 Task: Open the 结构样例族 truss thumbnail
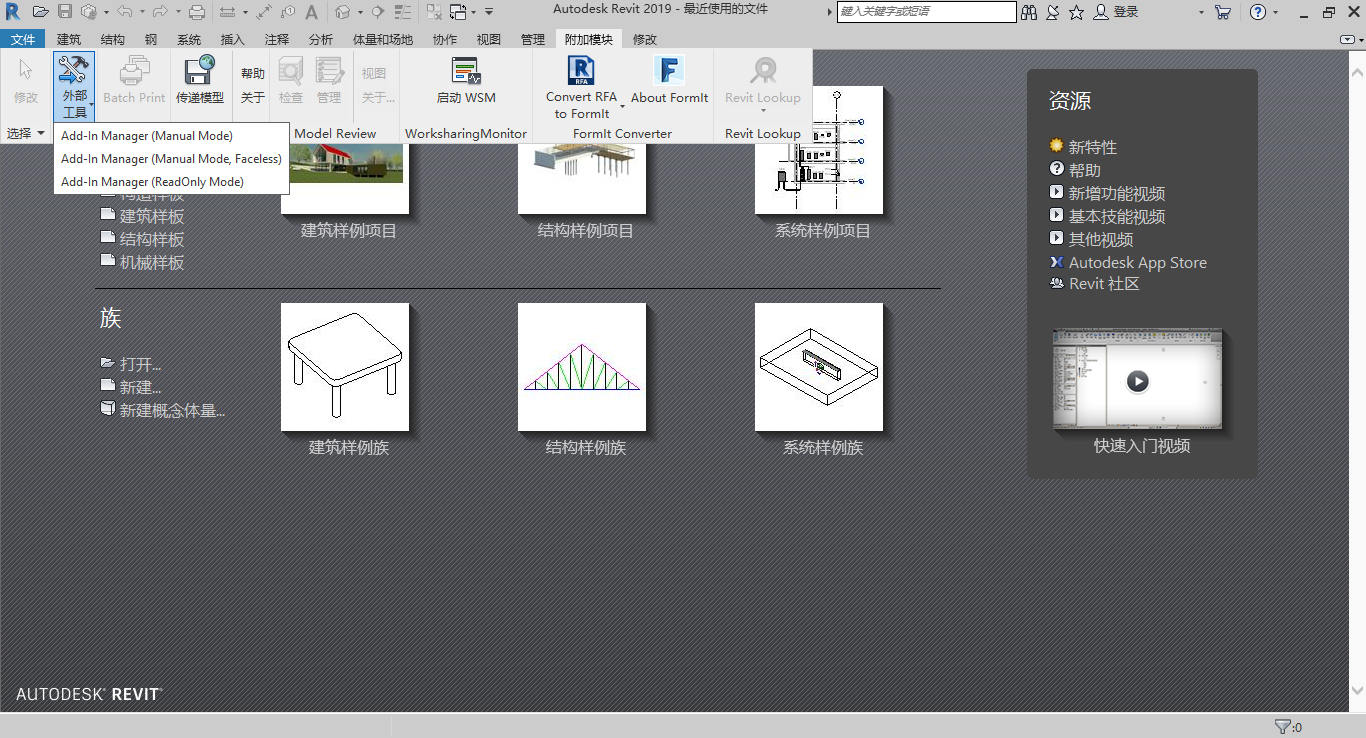pyautogui.click(x=582, y=367)
